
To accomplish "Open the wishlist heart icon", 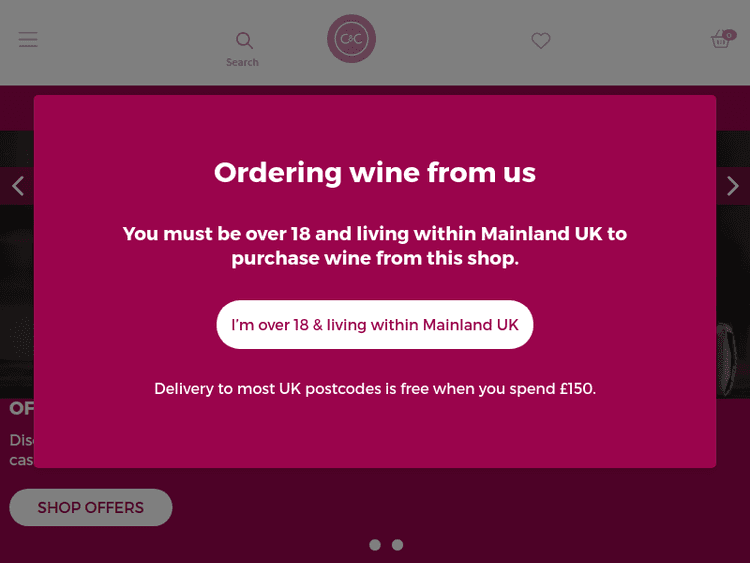I will coord(541,40).
